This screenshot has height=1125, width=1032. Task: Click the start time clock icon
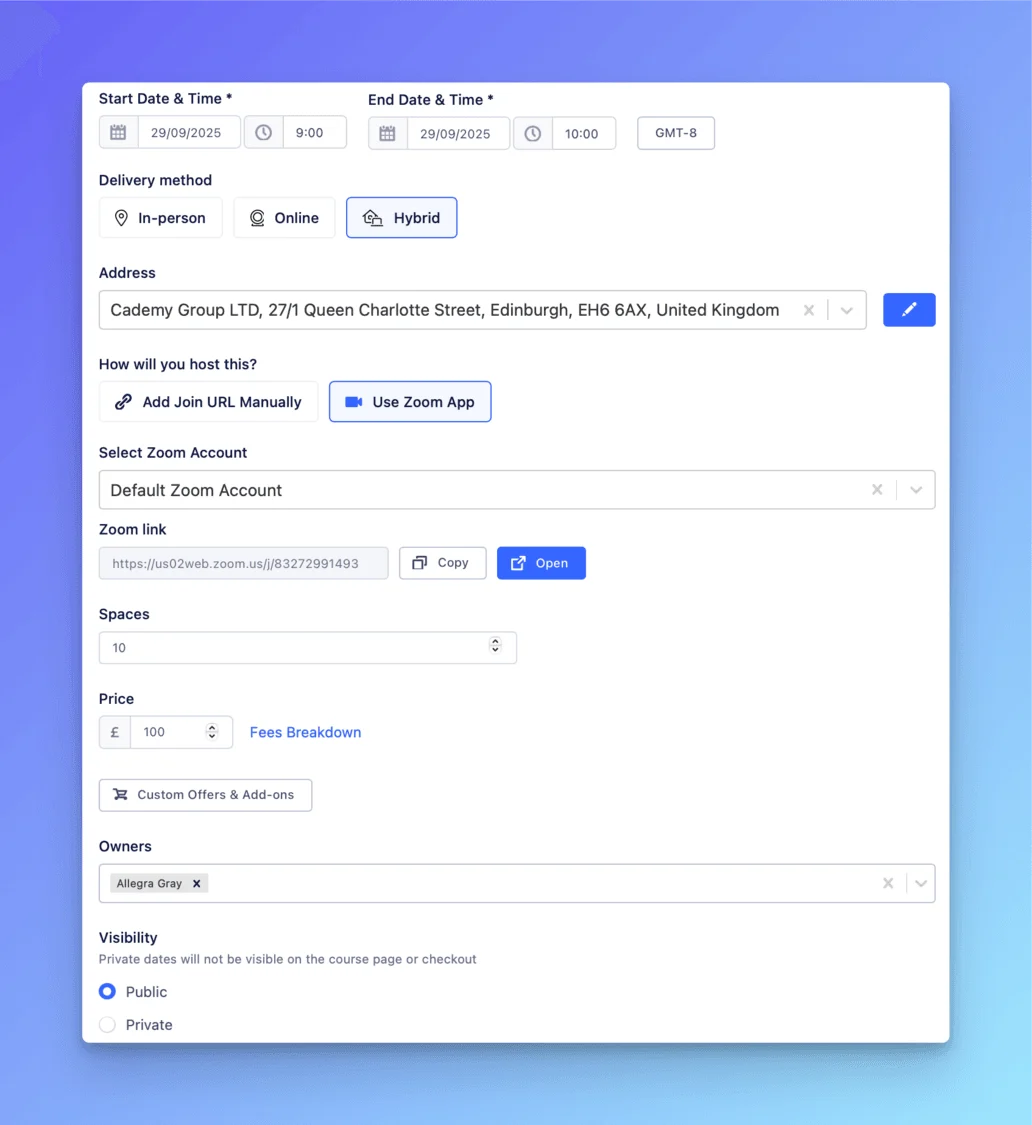click(x=263, y=133)
